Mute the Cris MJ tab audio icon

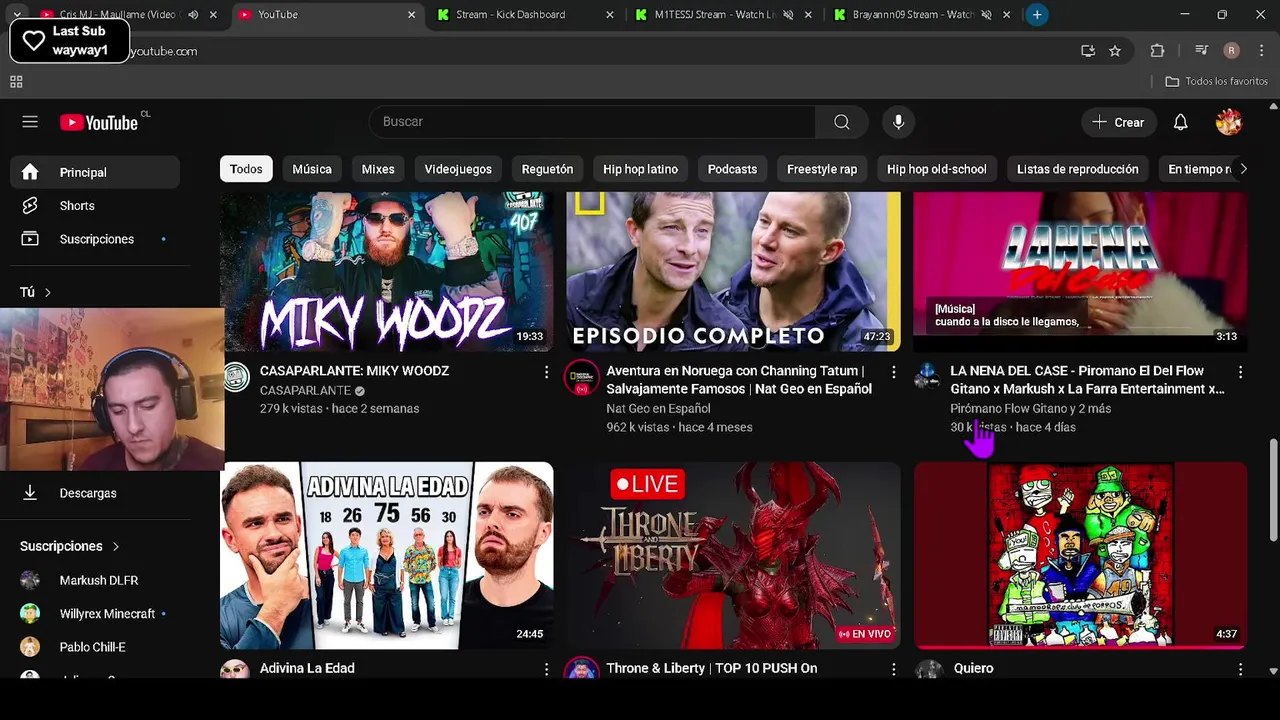coord(193,15)
